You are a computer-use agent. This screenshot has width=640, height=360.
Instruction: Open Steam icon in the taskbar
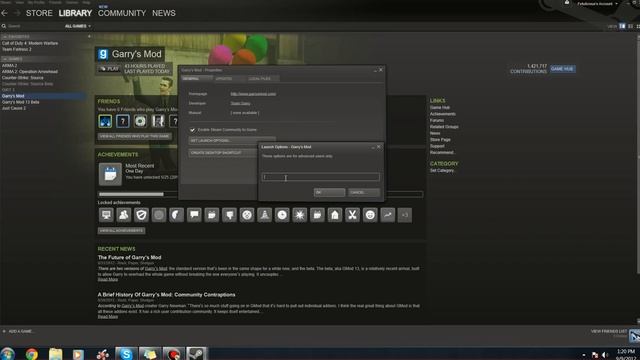(196, 354)
